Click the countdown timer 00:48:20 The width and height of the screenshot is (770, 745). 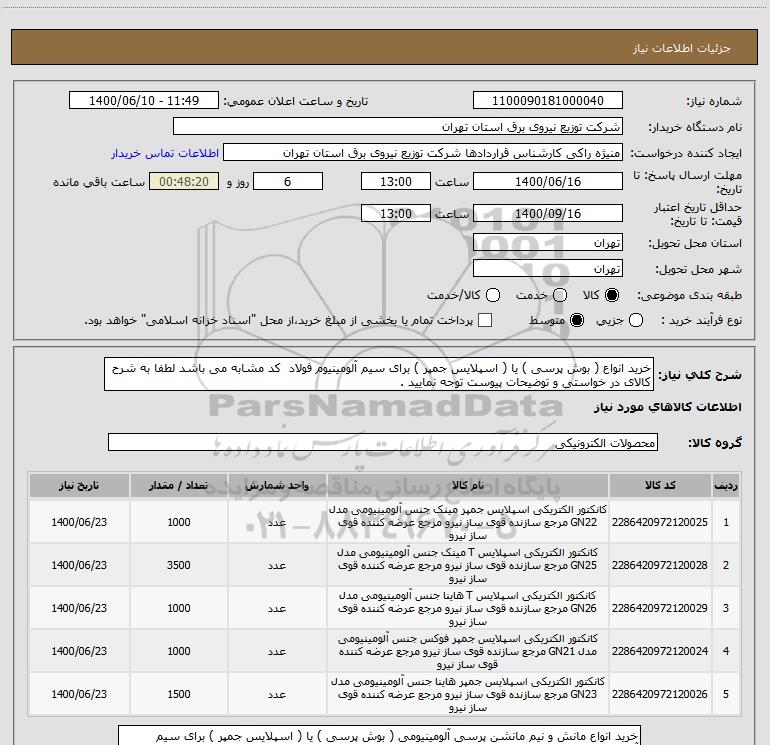pos(184,181)
